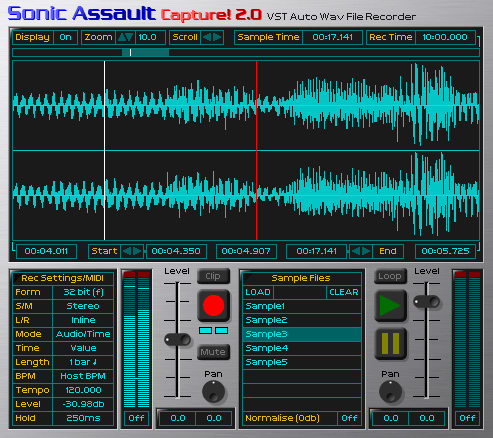This screenshot has width=493, height=438.
Task: Change the L/R value Inline
Action: [83, 320]
